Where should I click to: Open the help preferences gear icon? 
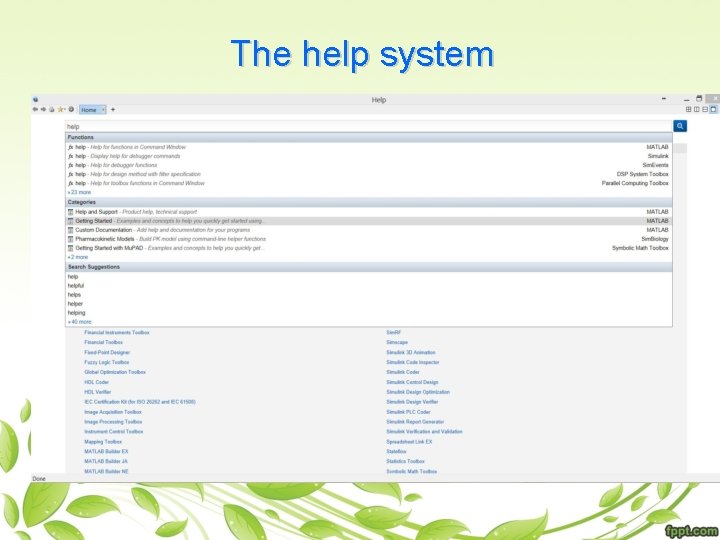71,109
